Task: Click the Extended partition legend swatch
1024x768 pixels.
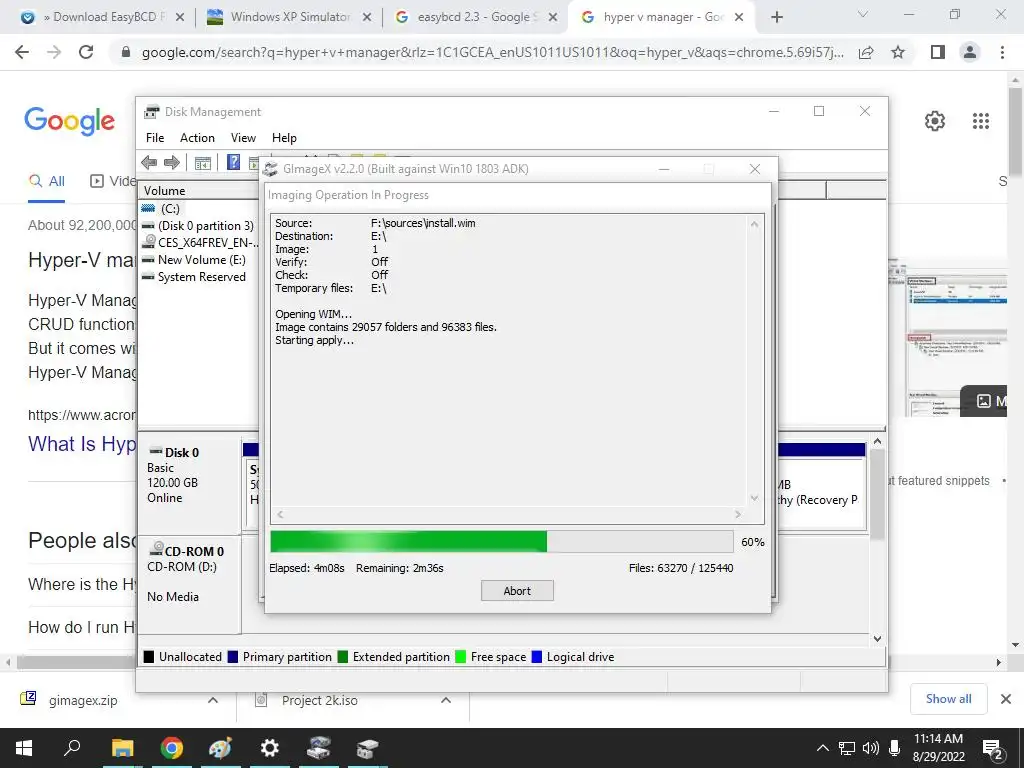Action: click(343, 656)
